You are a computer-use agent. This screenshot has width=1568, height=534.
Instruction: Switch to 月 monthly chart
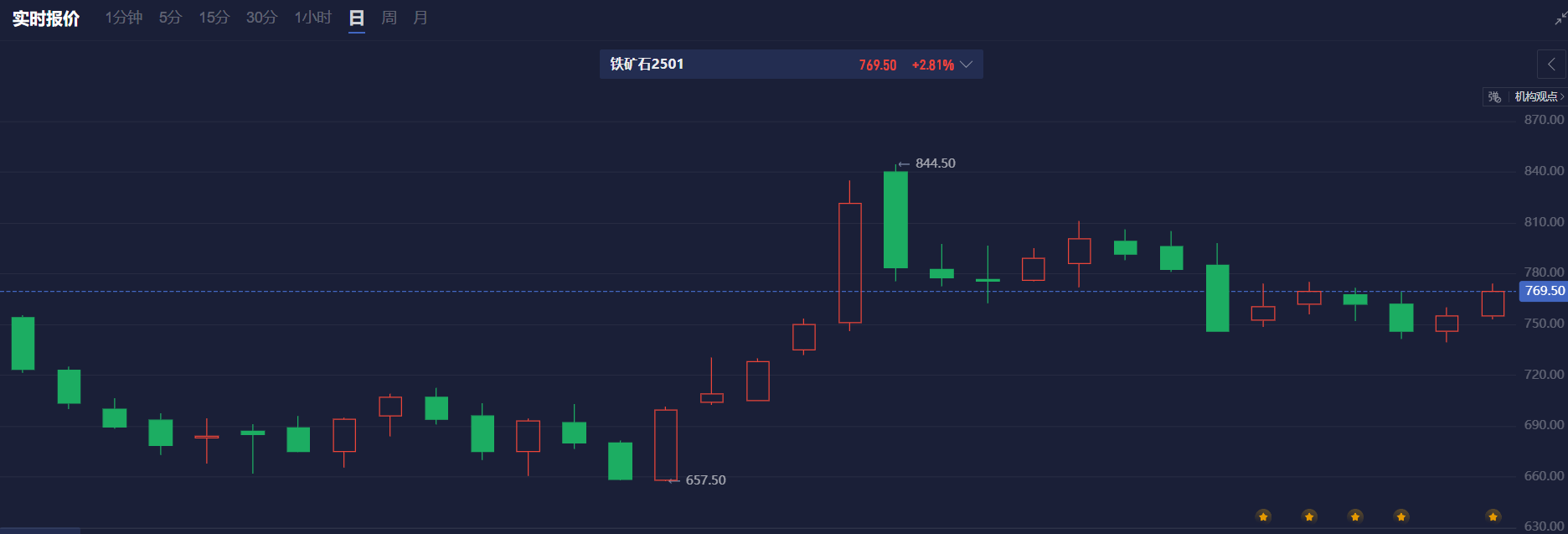click(x=420, y=18)
